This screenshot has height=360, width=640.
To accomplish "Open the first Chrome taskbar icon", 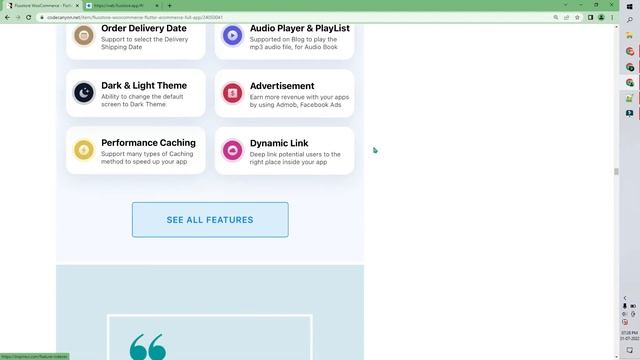I will click(630, 51).
